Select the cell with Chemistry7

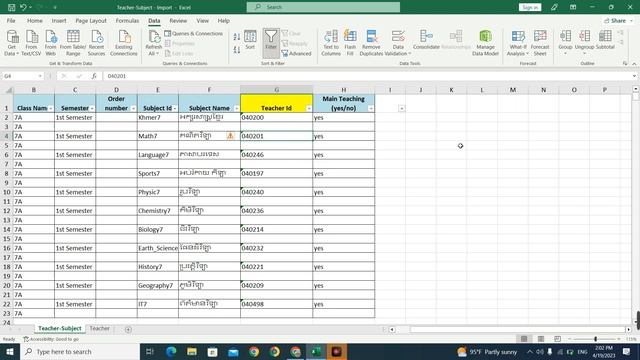pos(158,211)
